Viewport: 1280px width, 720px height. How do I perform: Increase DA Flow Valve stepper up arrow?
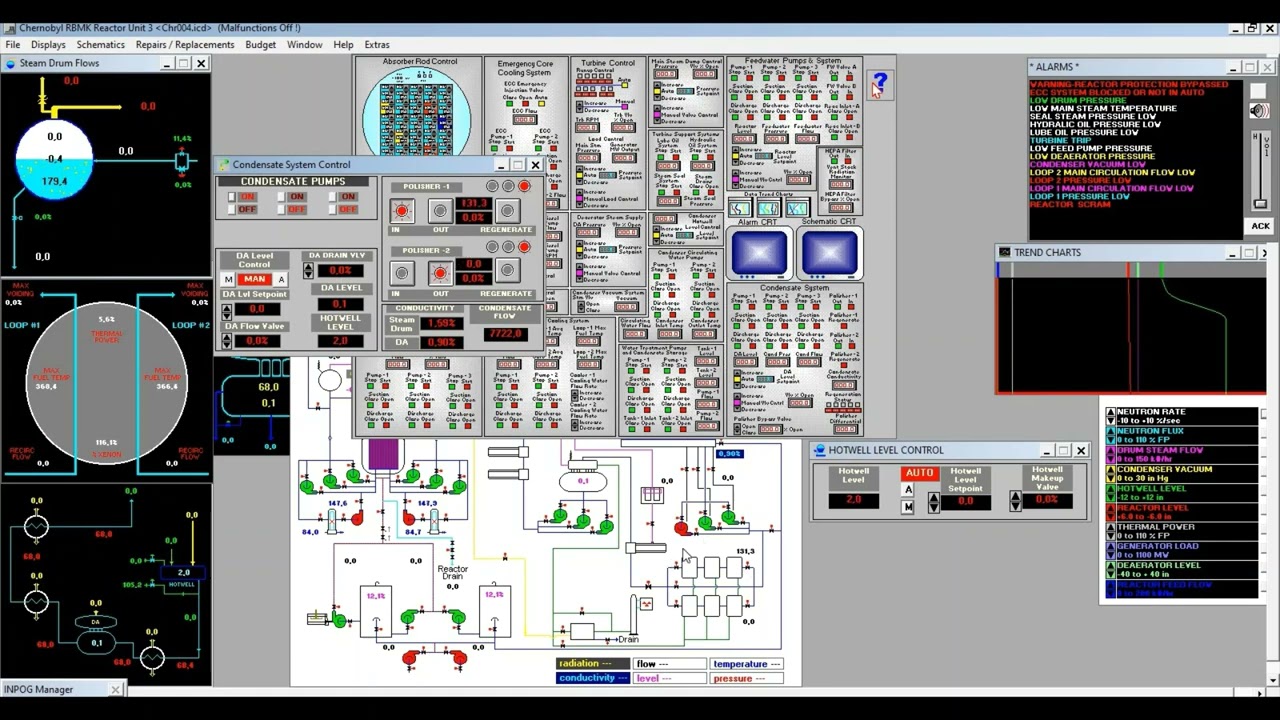(227, 337)
